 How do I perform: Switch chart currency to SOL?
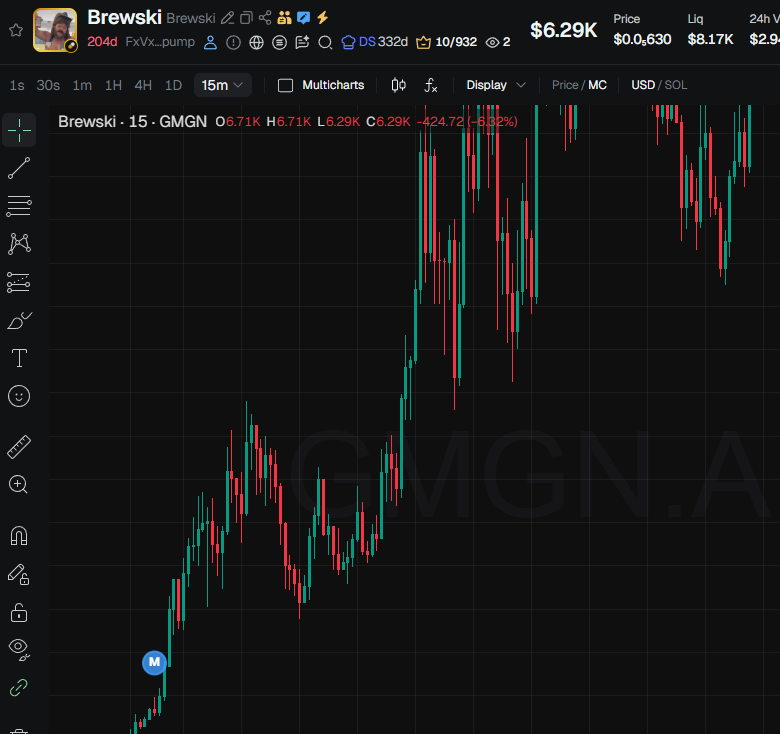click(x=676, y=85)
